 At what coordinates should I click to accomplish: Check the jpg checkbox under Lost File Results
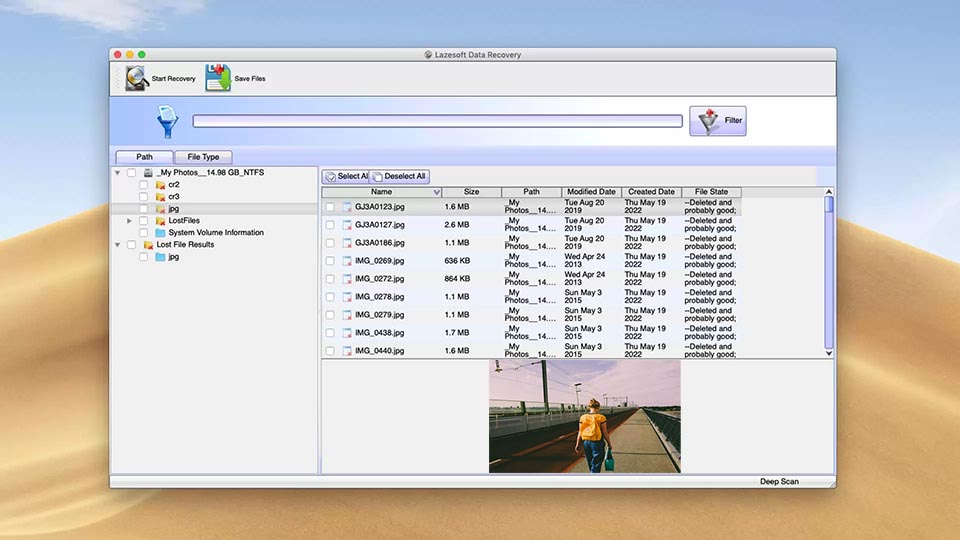click(143, 257)
